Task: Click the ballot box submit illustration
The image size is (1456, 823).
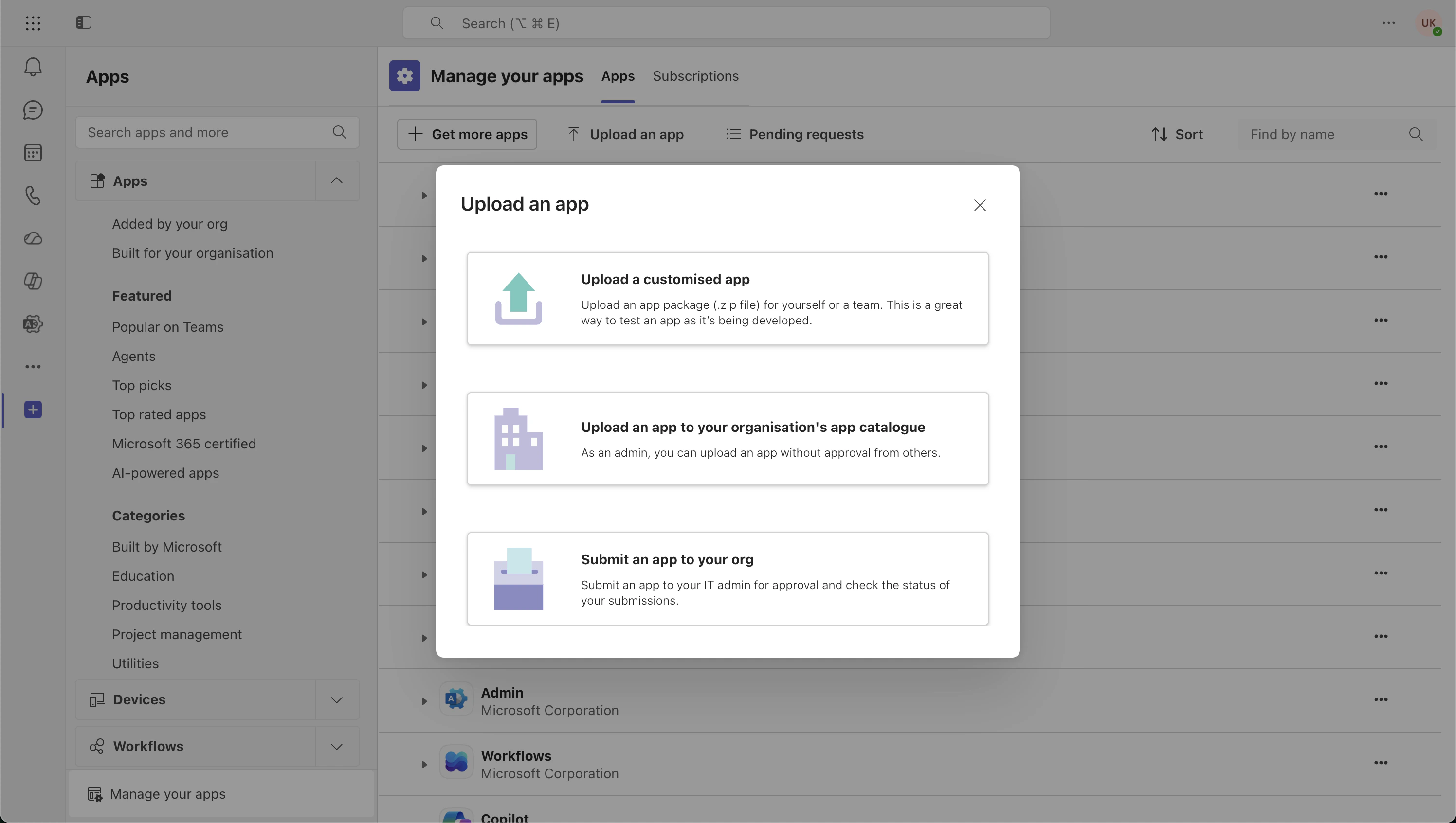Action: click(x=519, y=579)
